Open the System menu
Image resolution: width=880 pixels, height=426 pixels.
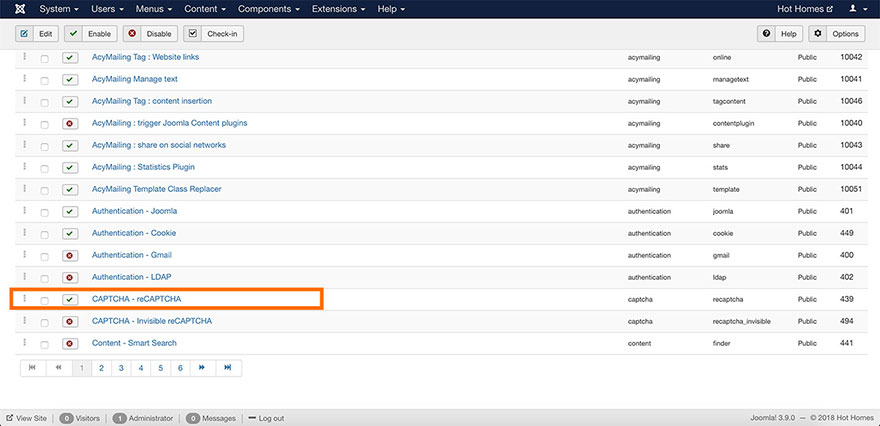tap(59, 9)
